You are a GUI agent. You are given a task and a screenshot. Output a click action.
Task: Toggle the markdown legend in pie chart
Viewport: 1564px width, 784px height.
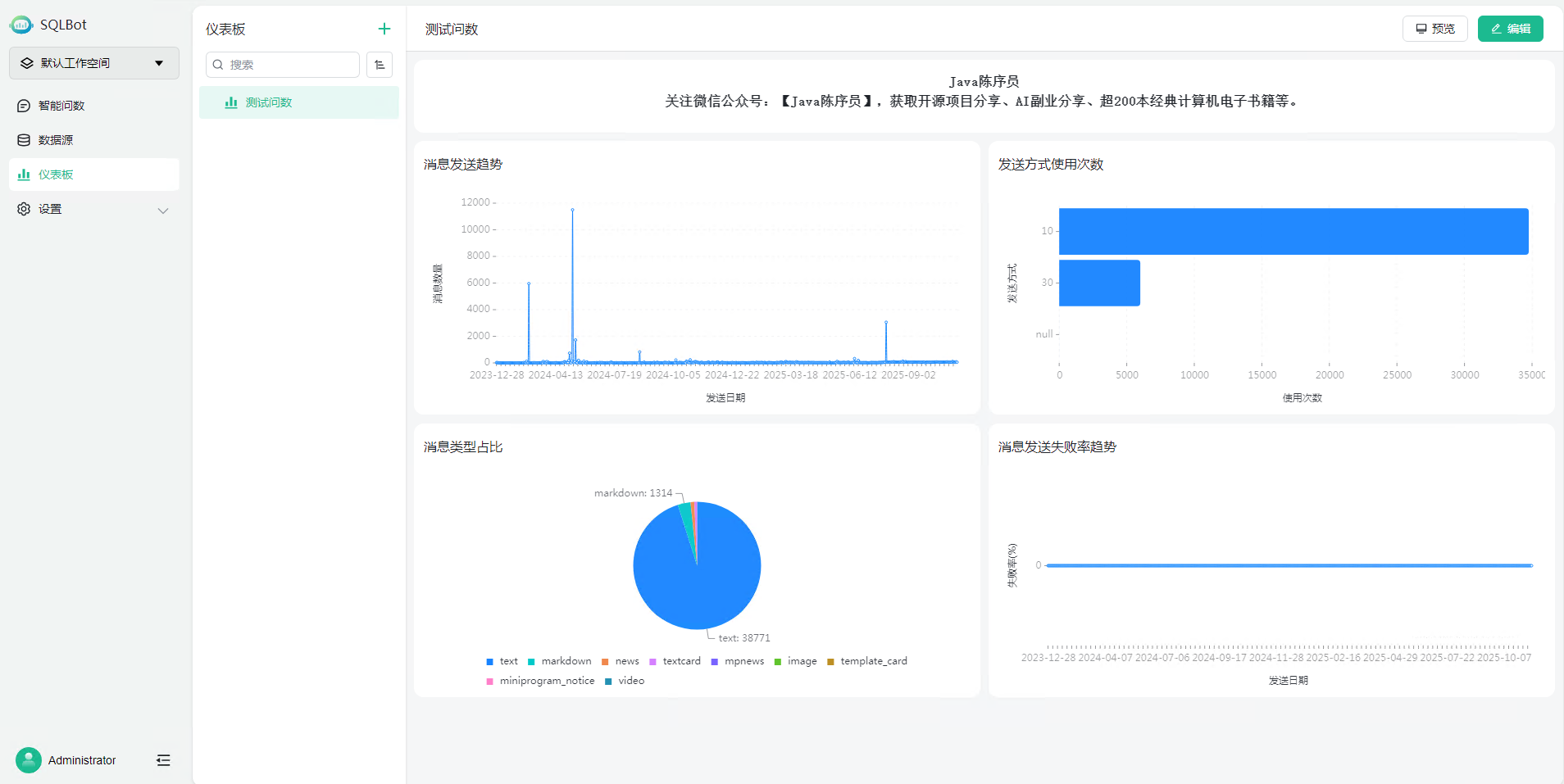tap(560, 661)
